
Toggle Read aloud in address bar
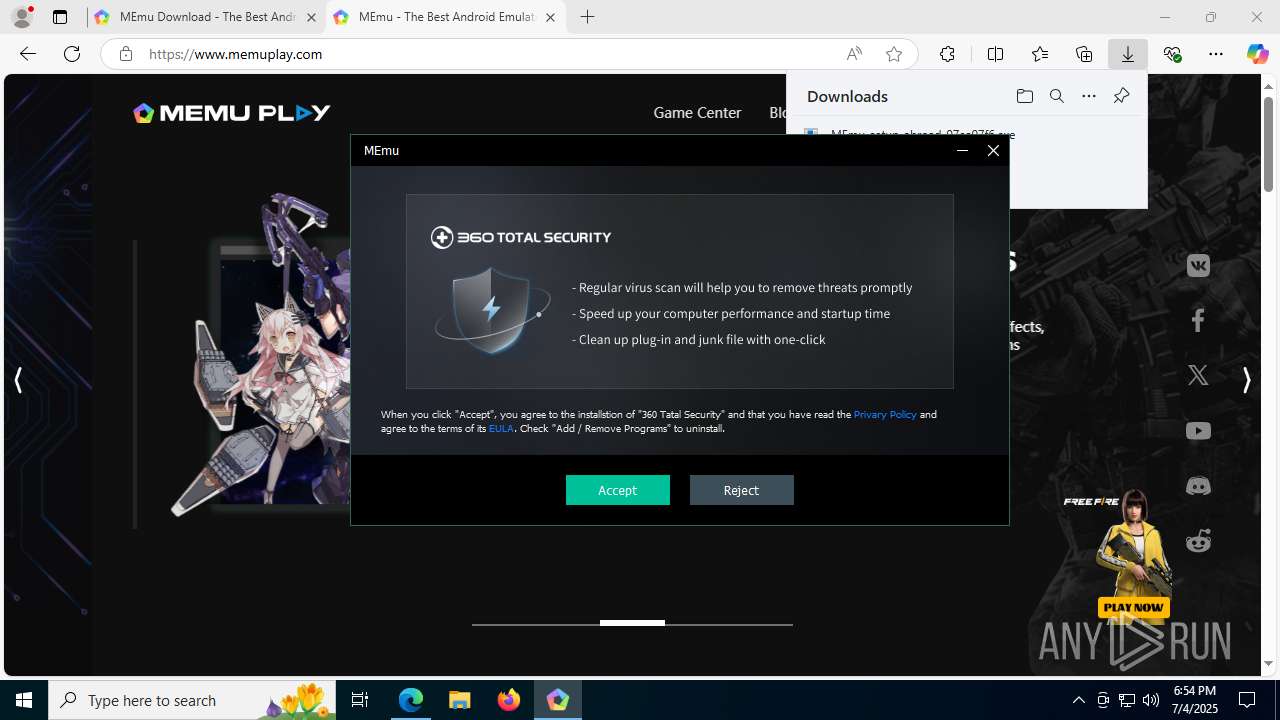(854, 54)
